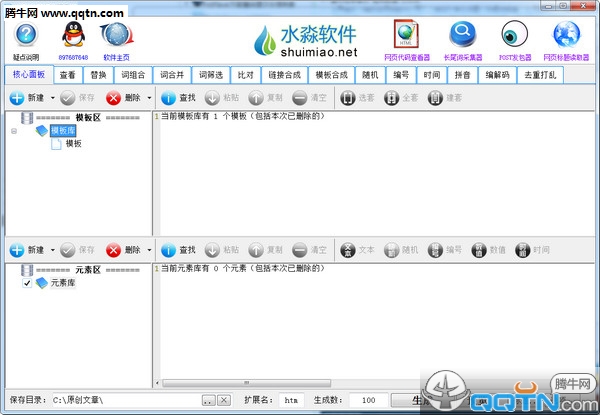Viewport: 600px width, 415px height.
Task: Switch to the 词筛选 tab
Action: (x=211, y=75)
